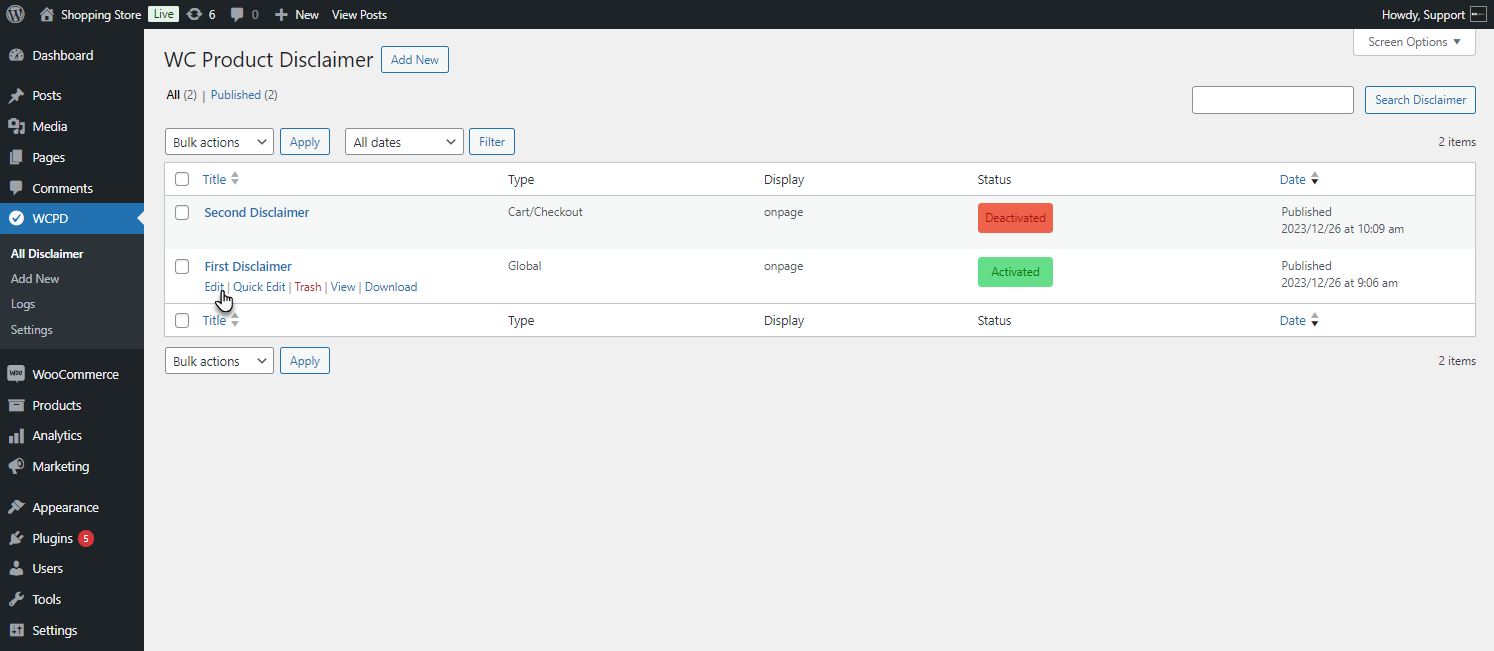Open the bottom Bulk actions dropdown

[x=219, y=361]
